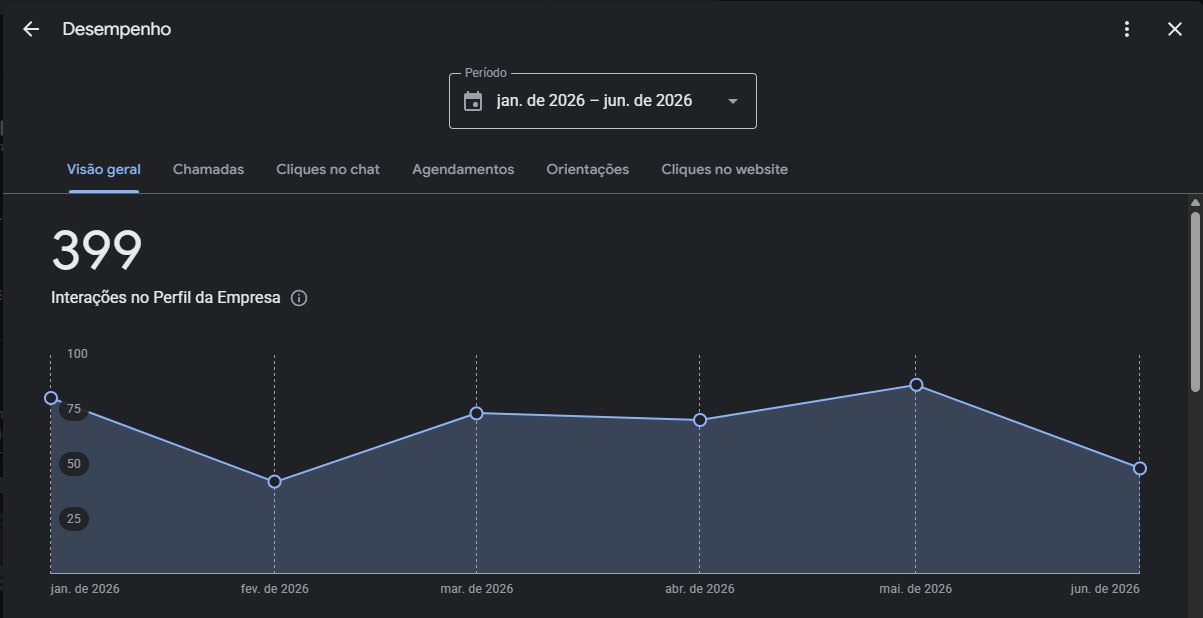The height and width of the screenshot is (618, 1203).
Task: Click the mai. de 2026 peak data point
Action: (x=916, y=385)
